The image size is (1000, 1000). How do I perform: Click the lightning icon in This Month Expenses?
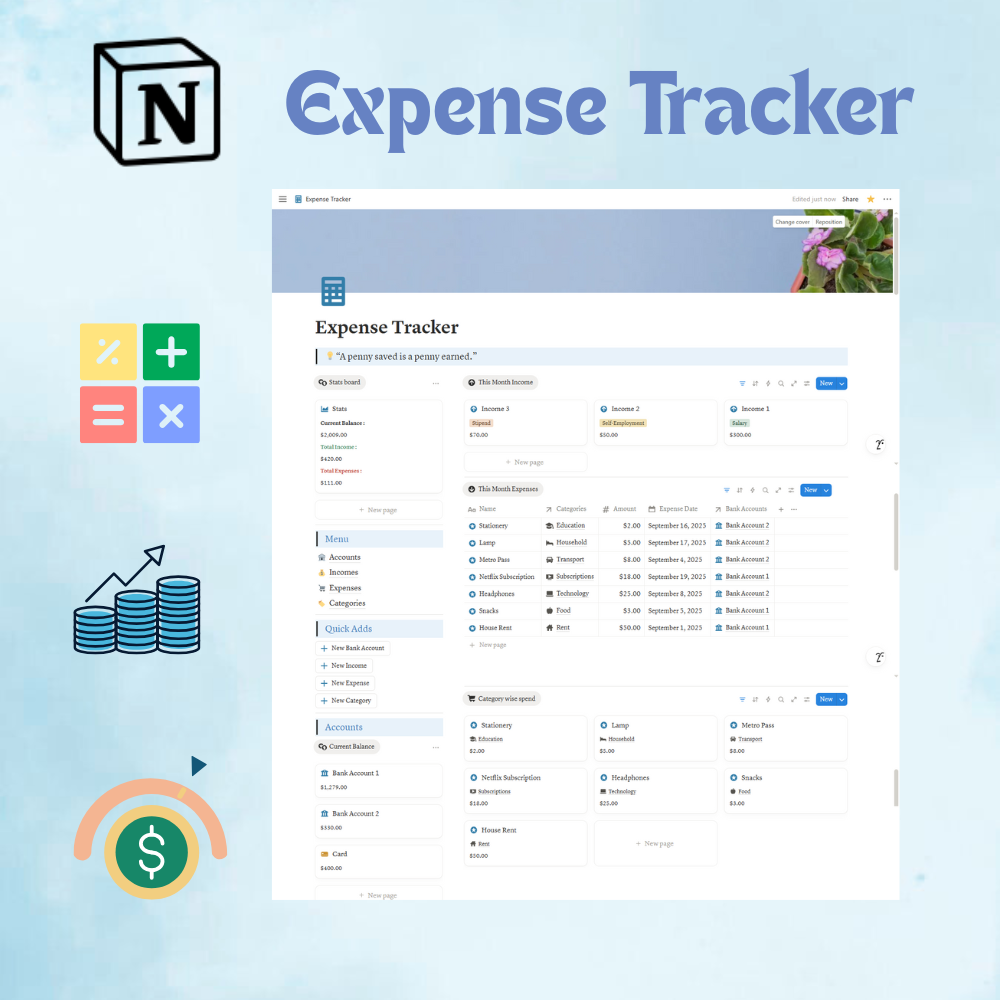[x=753, y=490]
